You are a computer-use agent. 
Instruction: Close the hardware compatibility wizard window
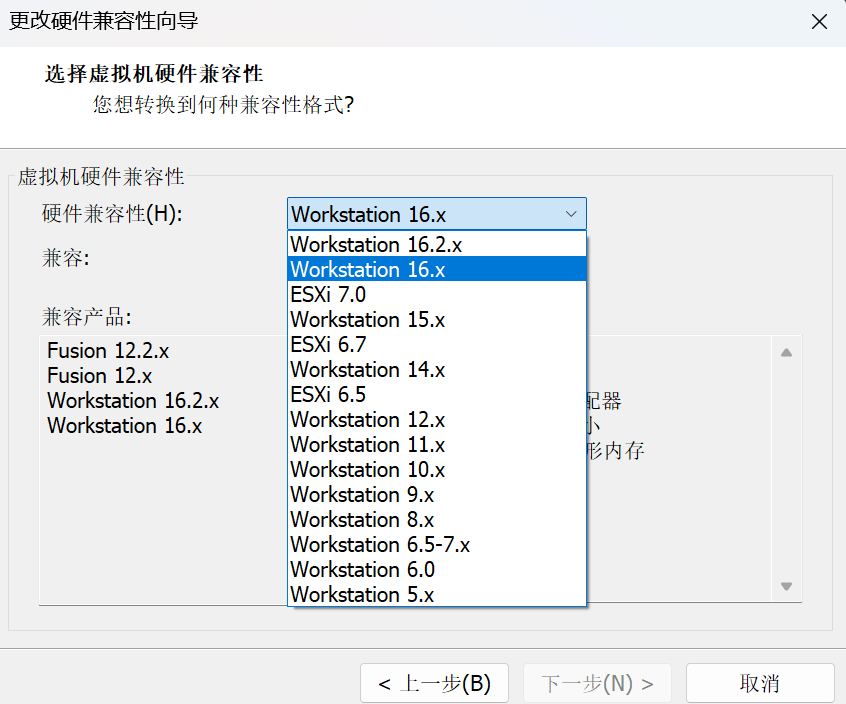(x=819, y=22)
